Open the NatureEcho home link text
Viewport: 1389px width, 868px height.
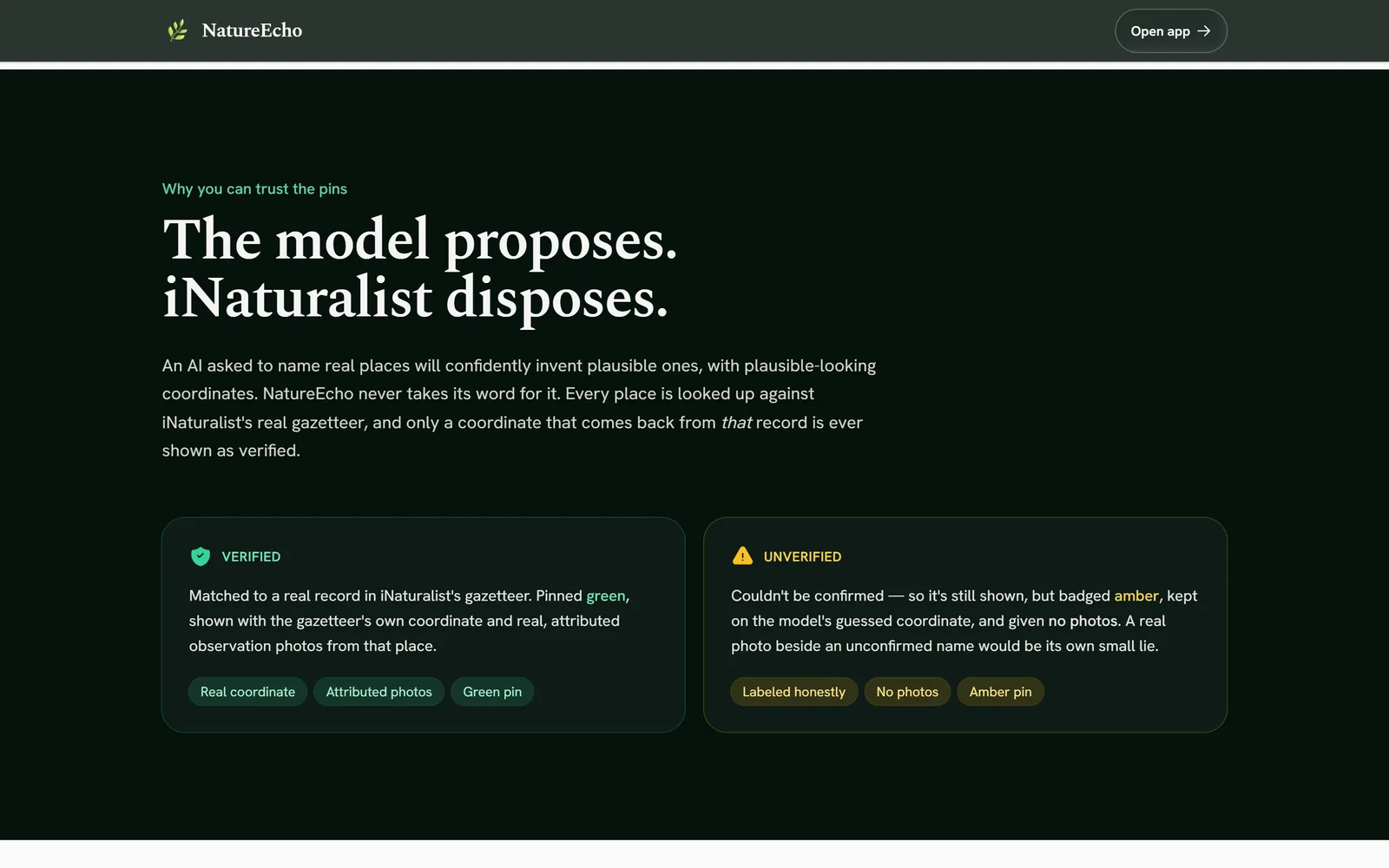tap(252, 30)
